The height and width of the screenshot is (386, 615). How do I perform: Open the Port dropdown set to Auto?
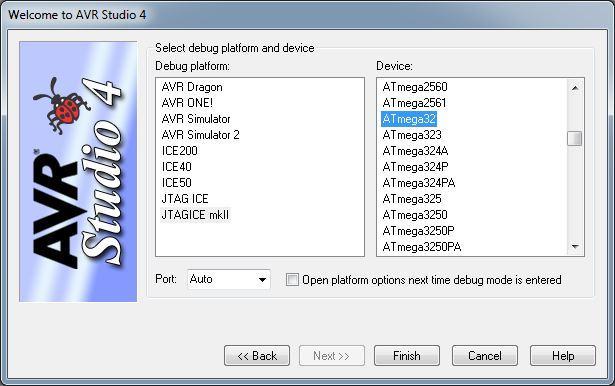coord(229,279)
